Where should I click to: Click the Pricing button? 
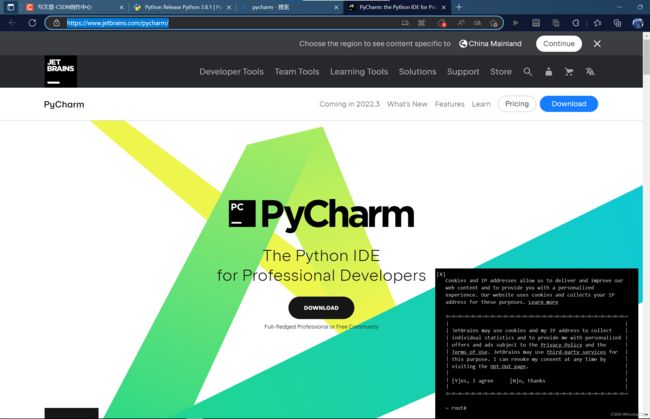[517, 104]
